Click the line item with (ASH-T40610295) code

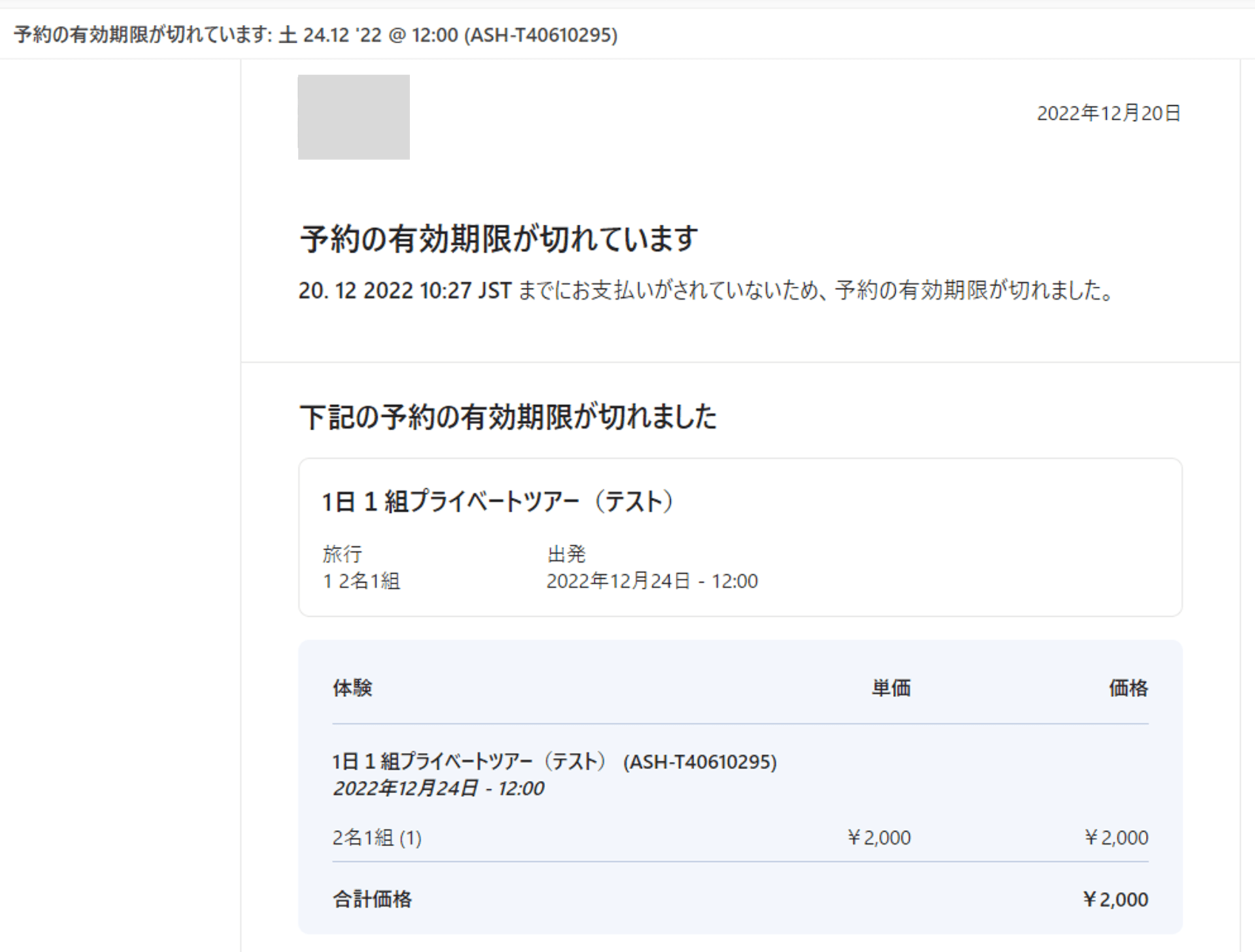[554, 762]
